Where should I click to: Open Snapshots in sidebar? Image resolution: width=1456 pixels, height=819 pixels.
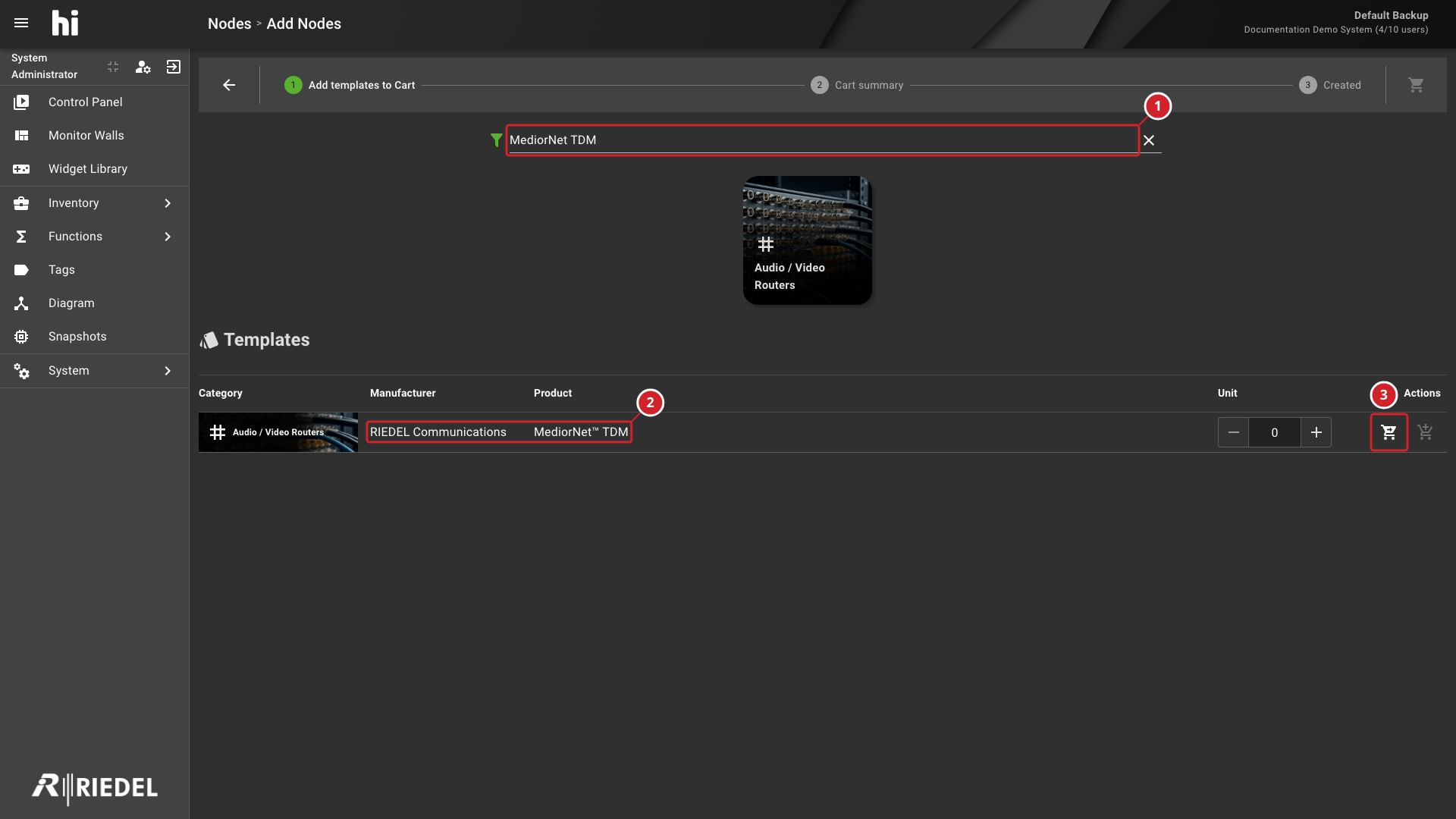click(94, 337)
